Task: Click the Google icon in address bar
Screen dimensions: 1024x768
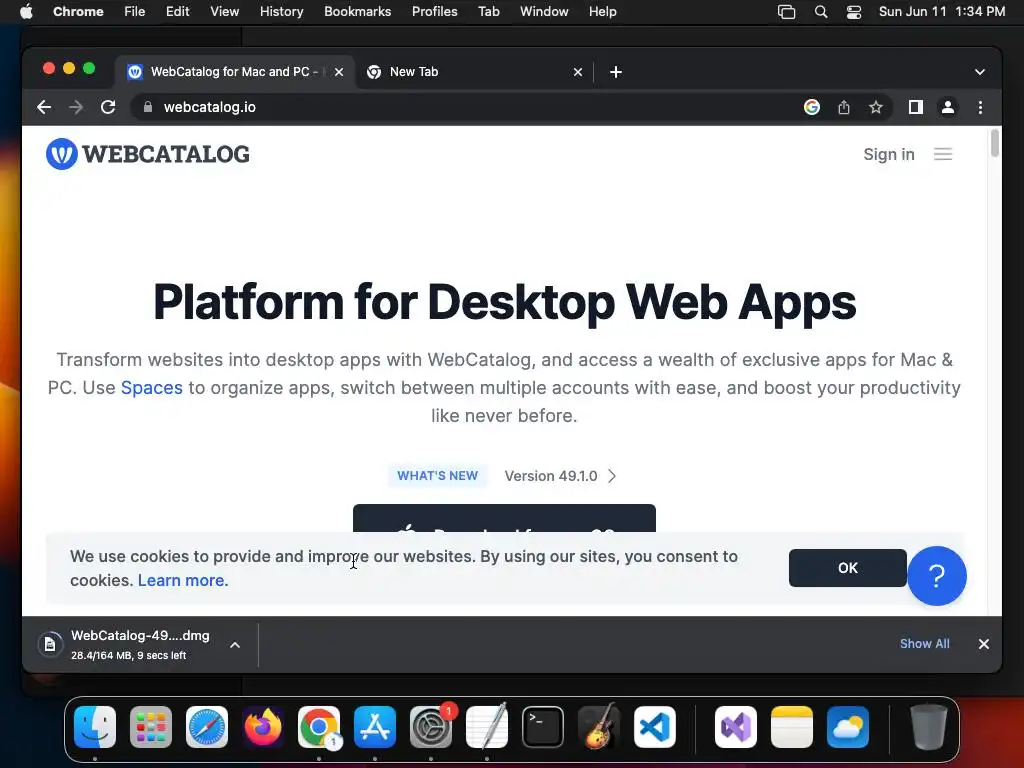Action: 812,107
